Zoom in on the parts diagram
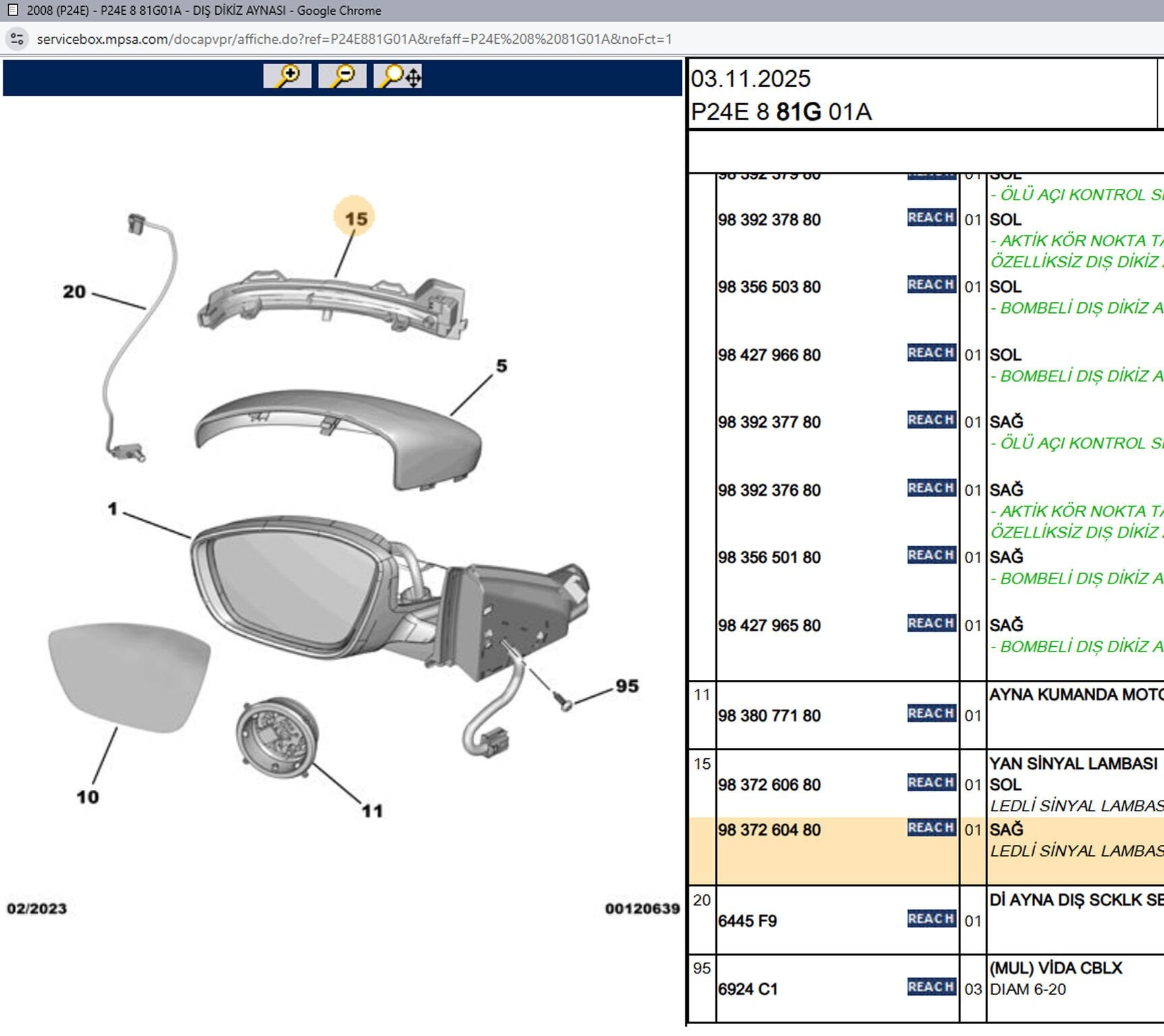 [287, 76]
